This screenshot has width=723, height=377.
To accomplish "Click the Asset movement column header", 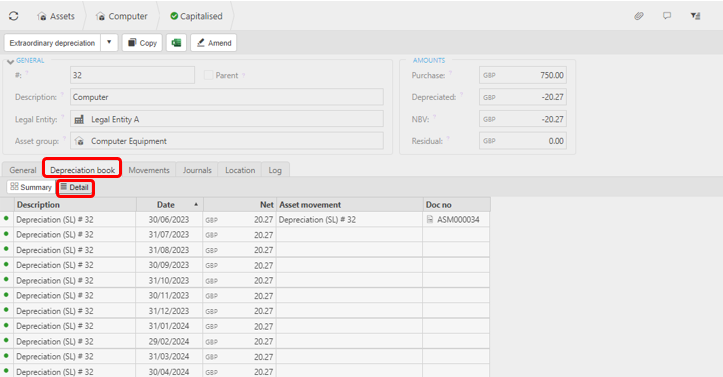I will (x=350, y=205).
